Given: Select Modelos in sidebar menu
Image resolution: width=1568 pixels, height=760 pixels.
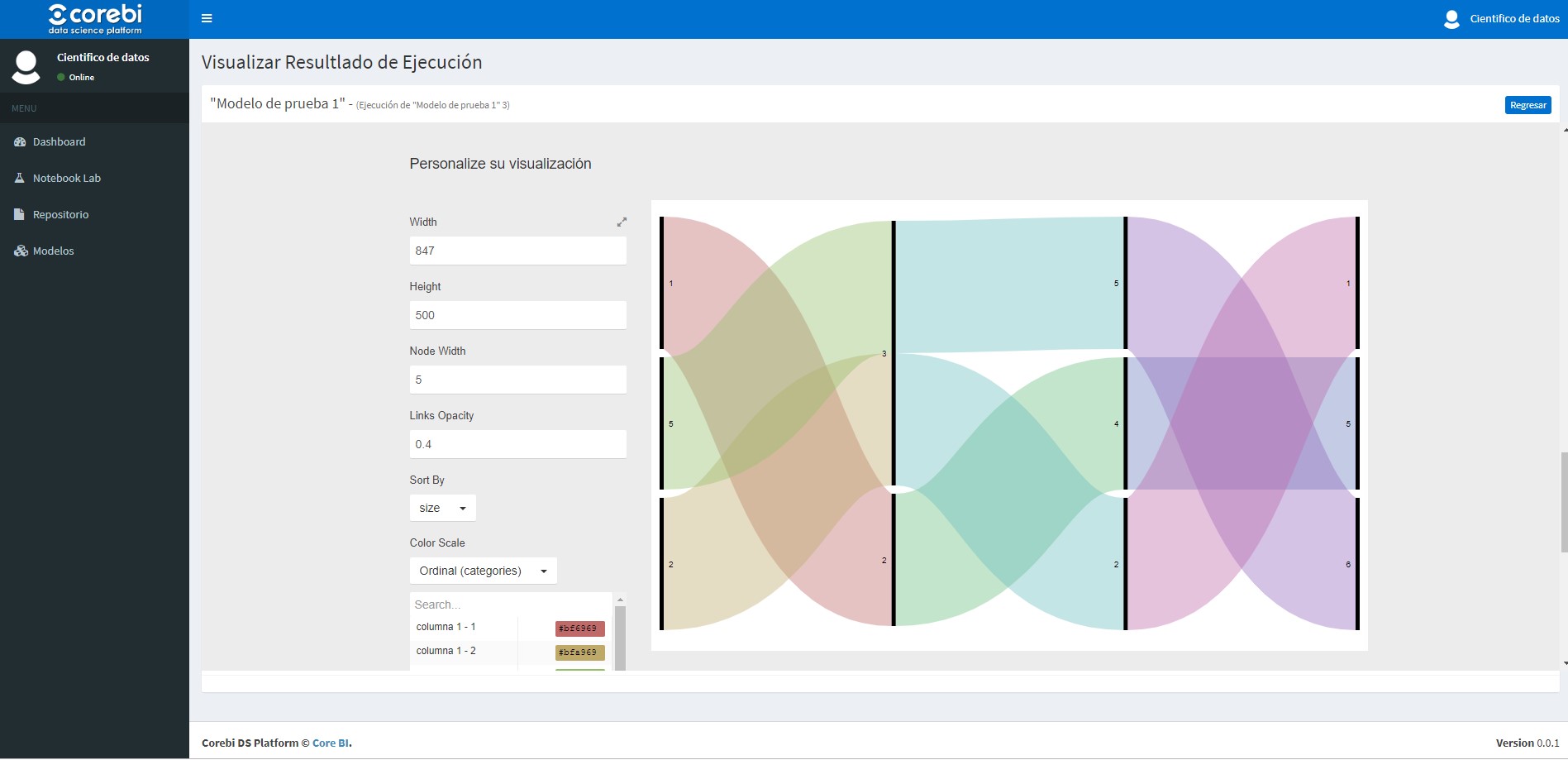Looking at the screenshot, I should tap(94, 251).
